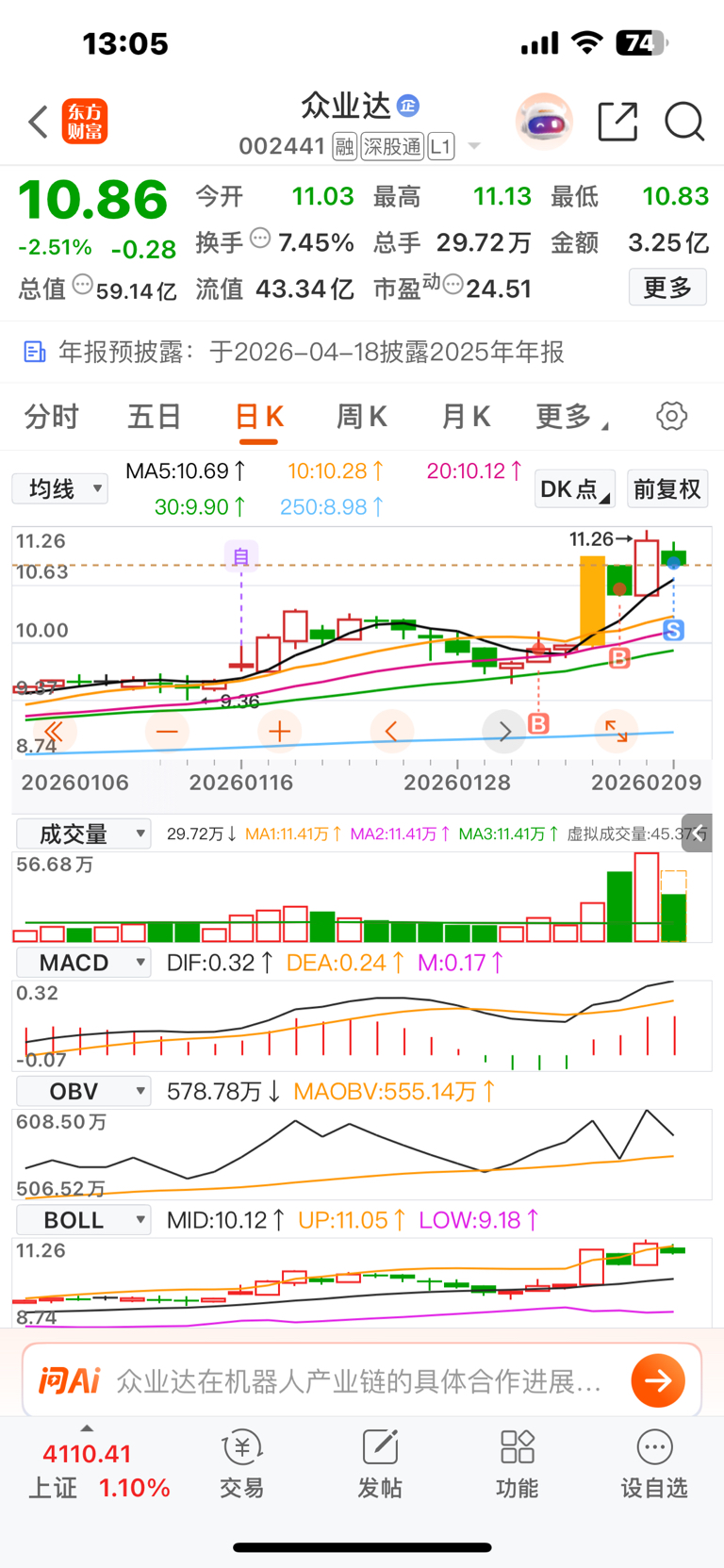Send AI question with orange arrow button
Image resolution: width=724 pixels, height=1568 pixels.
click(x=658, y=1380)
